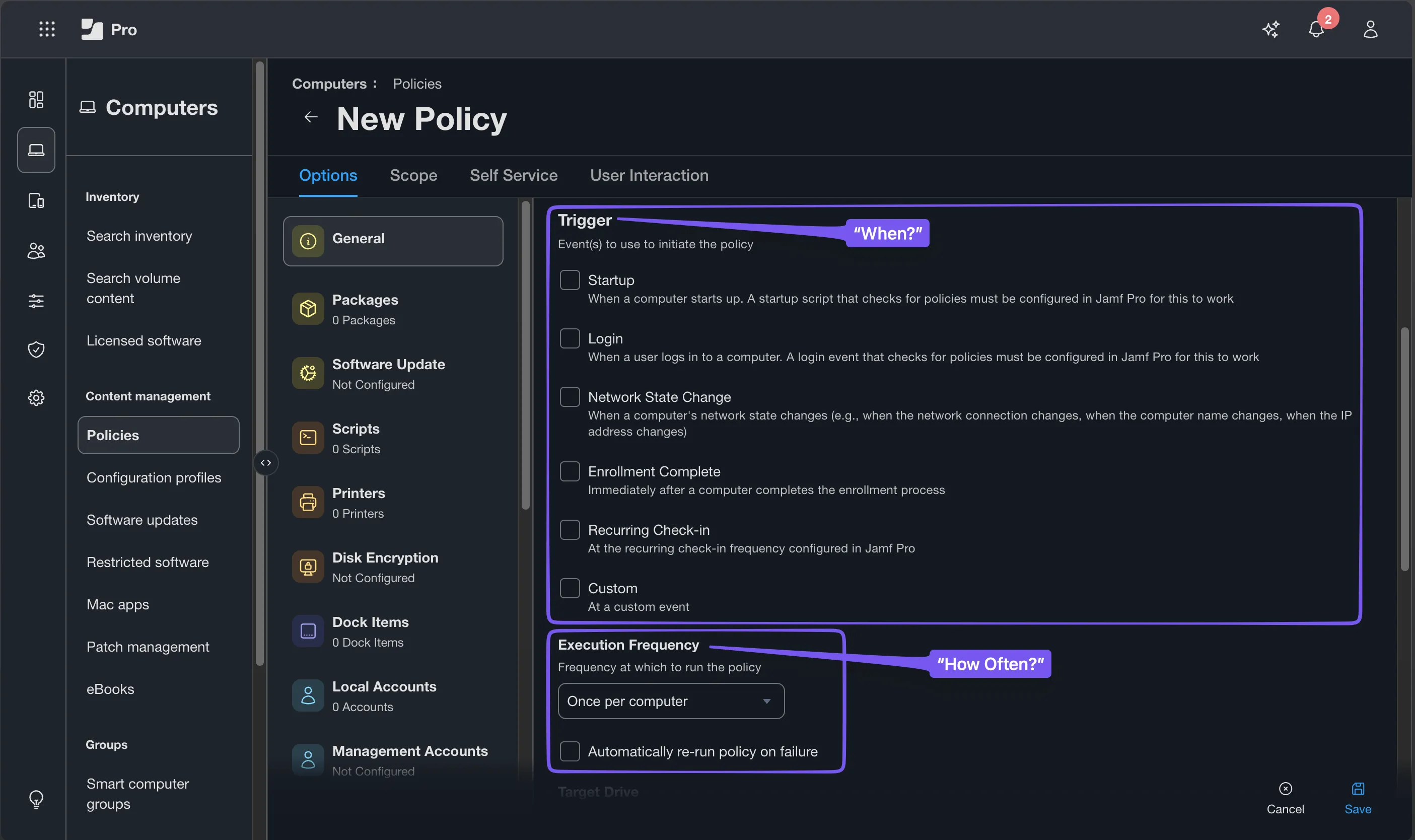Click the lightbulb icon at rail bottom

point(36,799)
